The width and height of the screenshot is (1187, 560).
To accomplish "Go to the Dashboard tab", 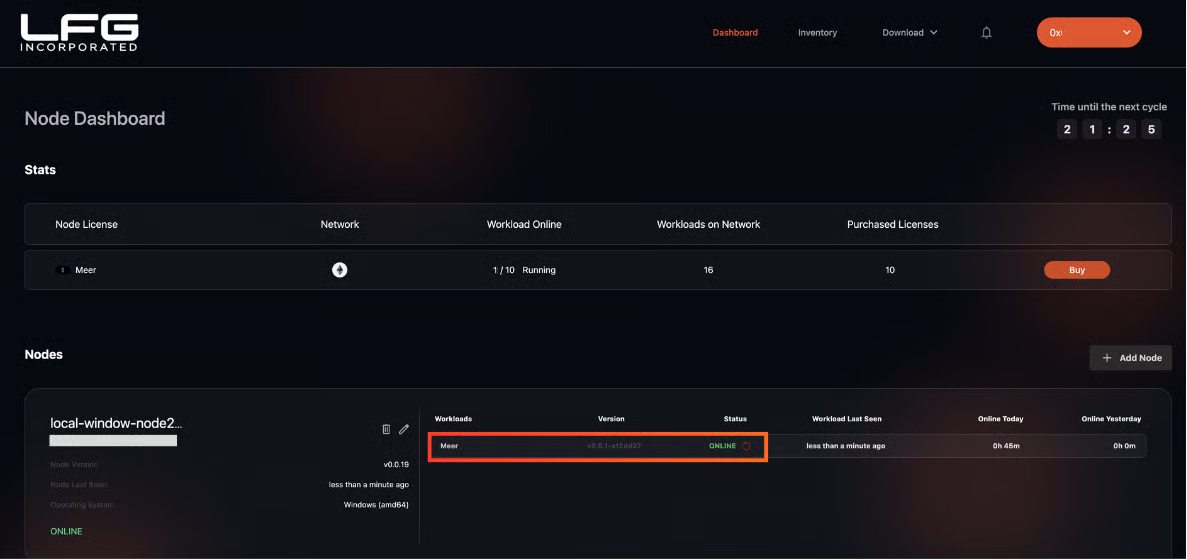I will tap(735, 33).
